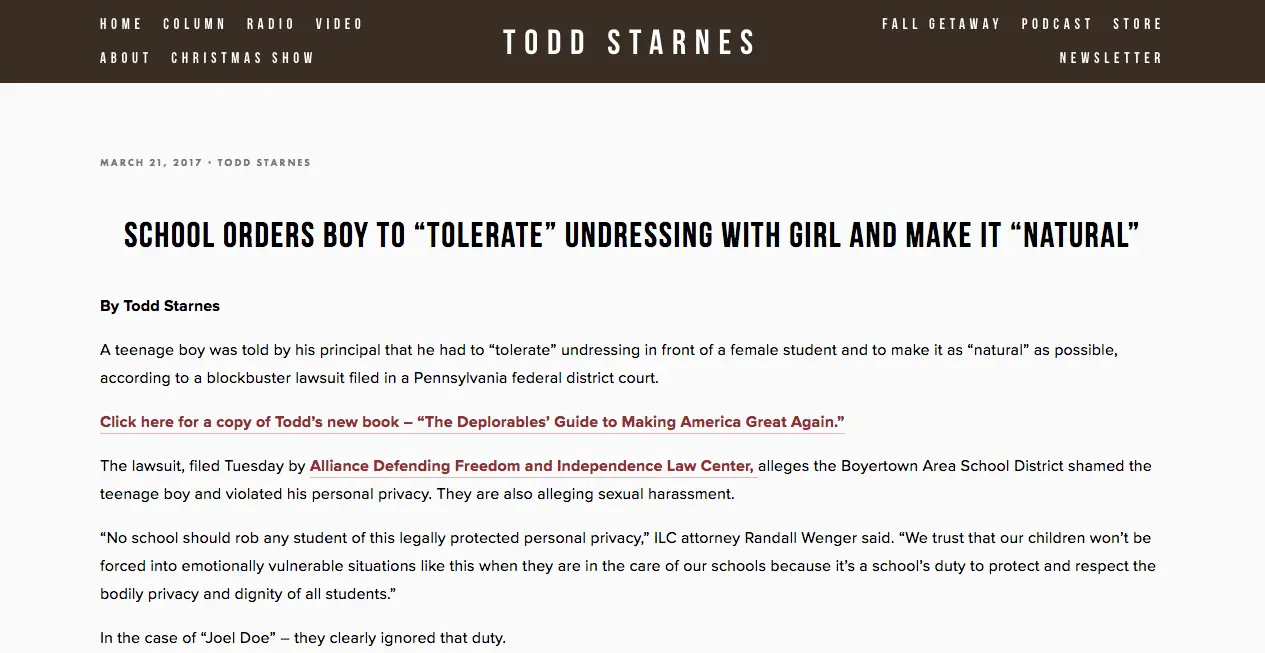
Task: Click the 'By Todd Starnes' bold text
Action: click(x=160, y=306)
